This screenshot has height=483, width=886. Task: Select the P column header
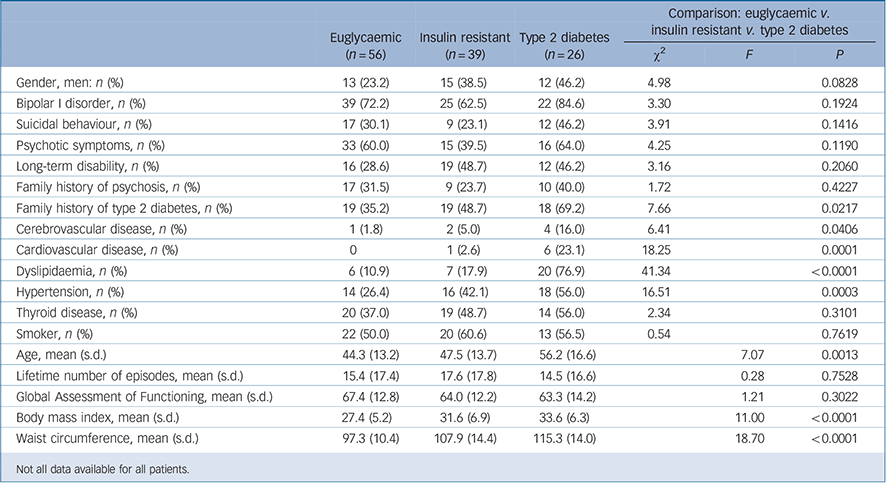point(838,58)
